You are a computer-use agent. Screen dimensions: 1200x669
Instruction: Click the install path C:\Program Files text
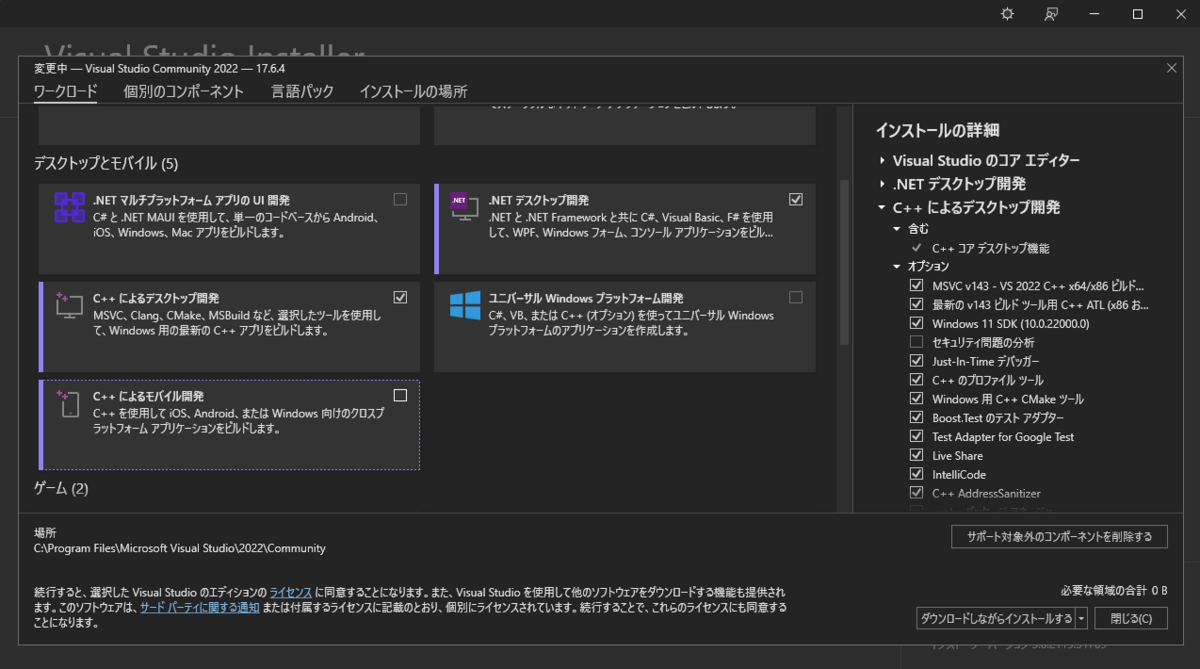pyautogui.click(x=180, y=548)
